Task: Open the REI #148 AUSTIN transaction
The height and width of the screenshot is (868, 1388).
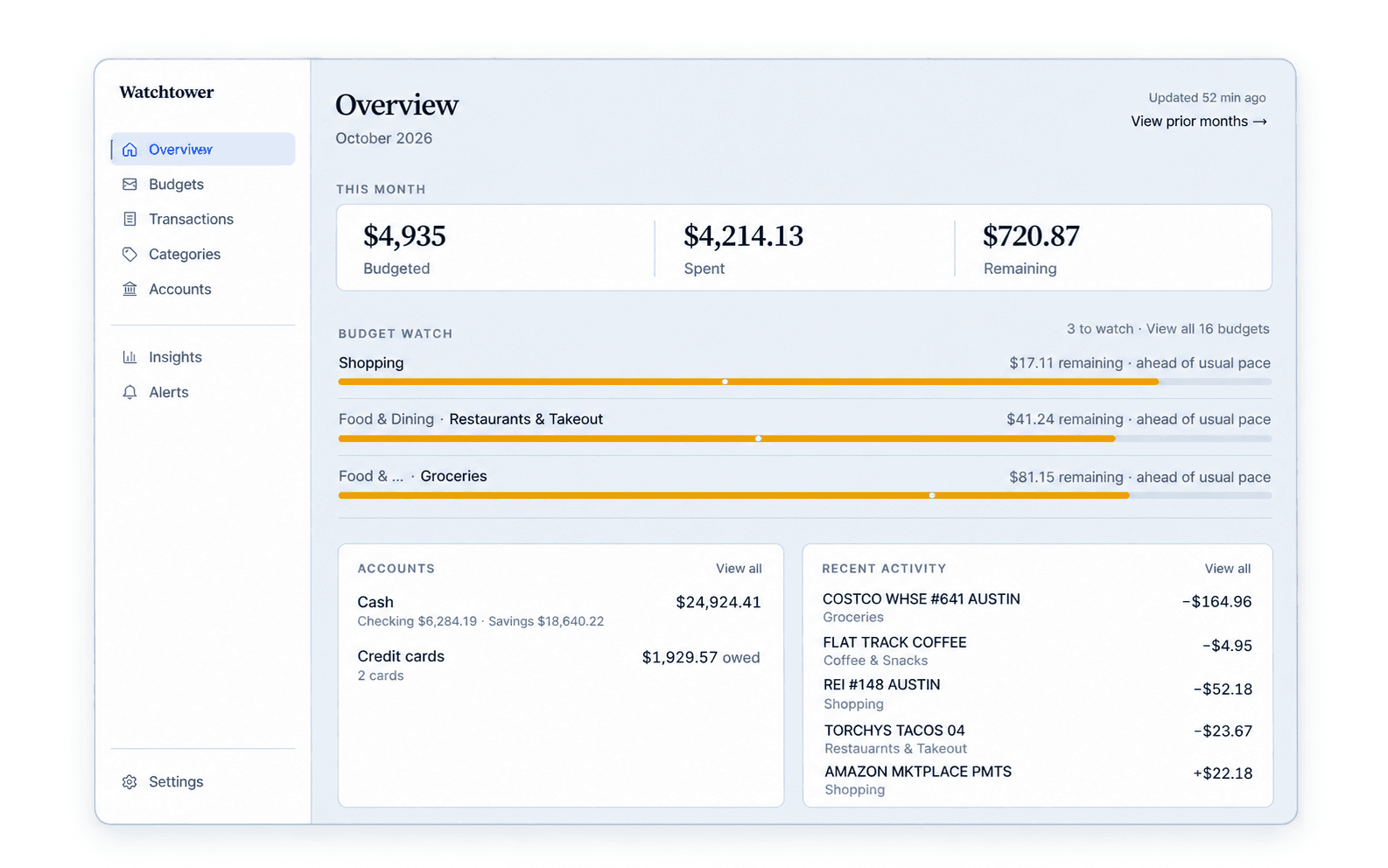Action: pos(1037,694)
